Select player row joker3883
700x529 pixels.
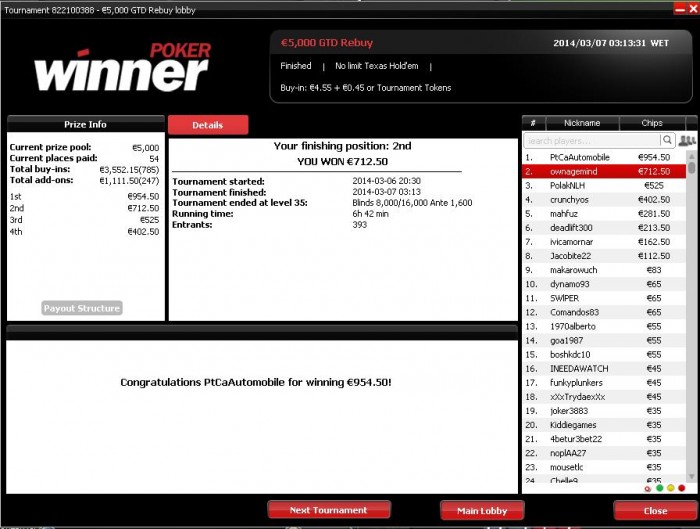tap(604, 410)
